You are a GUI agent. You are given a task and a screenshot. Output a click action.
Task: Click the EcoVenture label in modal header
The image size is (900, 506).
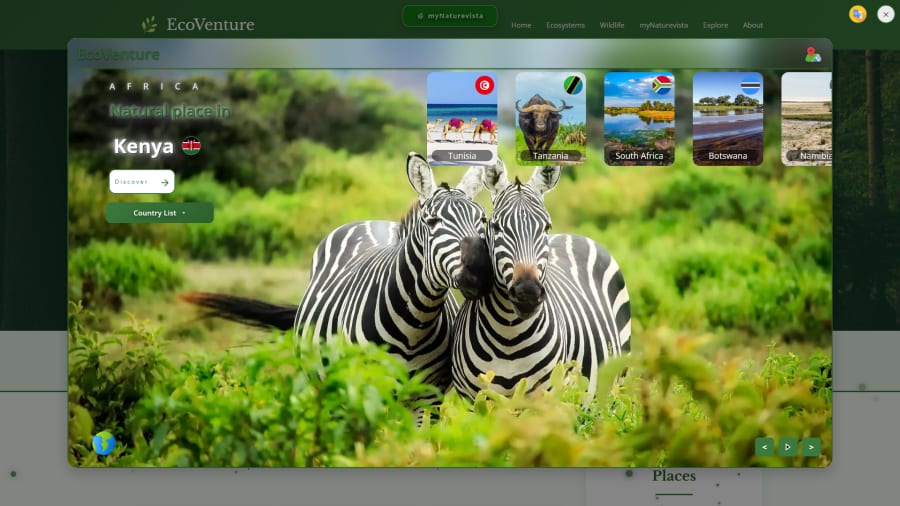[118, 55]
